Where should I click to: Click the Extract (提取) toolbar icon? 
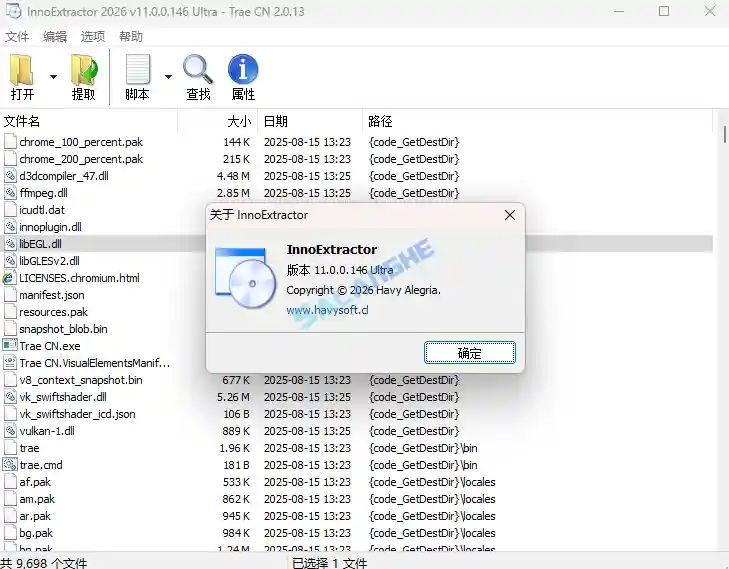(x=84, y=70)
